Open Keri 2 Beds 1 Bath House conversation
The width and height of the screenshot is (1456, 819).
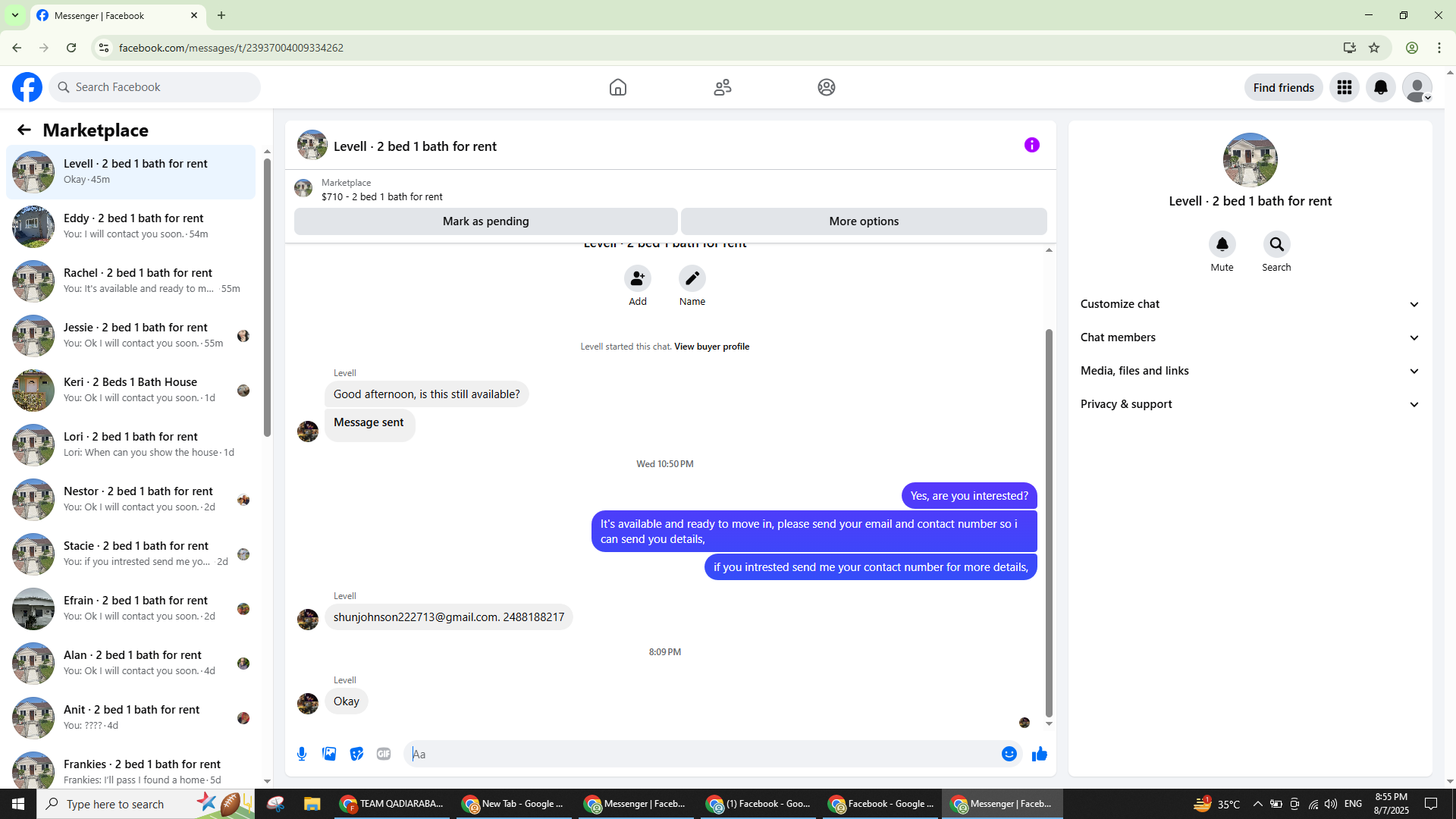(131, 391)
